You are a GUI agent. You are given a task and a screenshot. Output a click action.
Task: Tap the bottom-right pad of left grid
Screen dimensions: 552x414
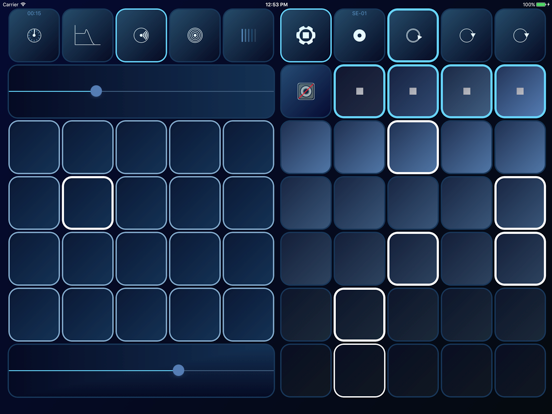248,315
